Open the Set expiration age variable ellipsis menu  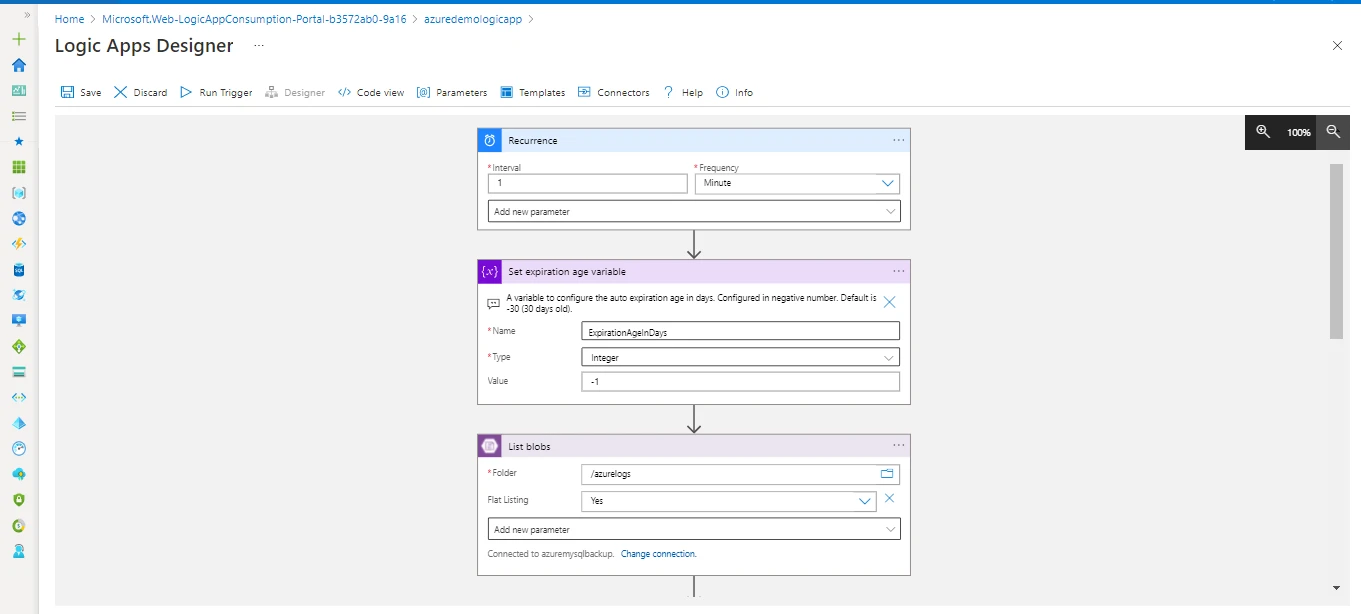point(897,271)
